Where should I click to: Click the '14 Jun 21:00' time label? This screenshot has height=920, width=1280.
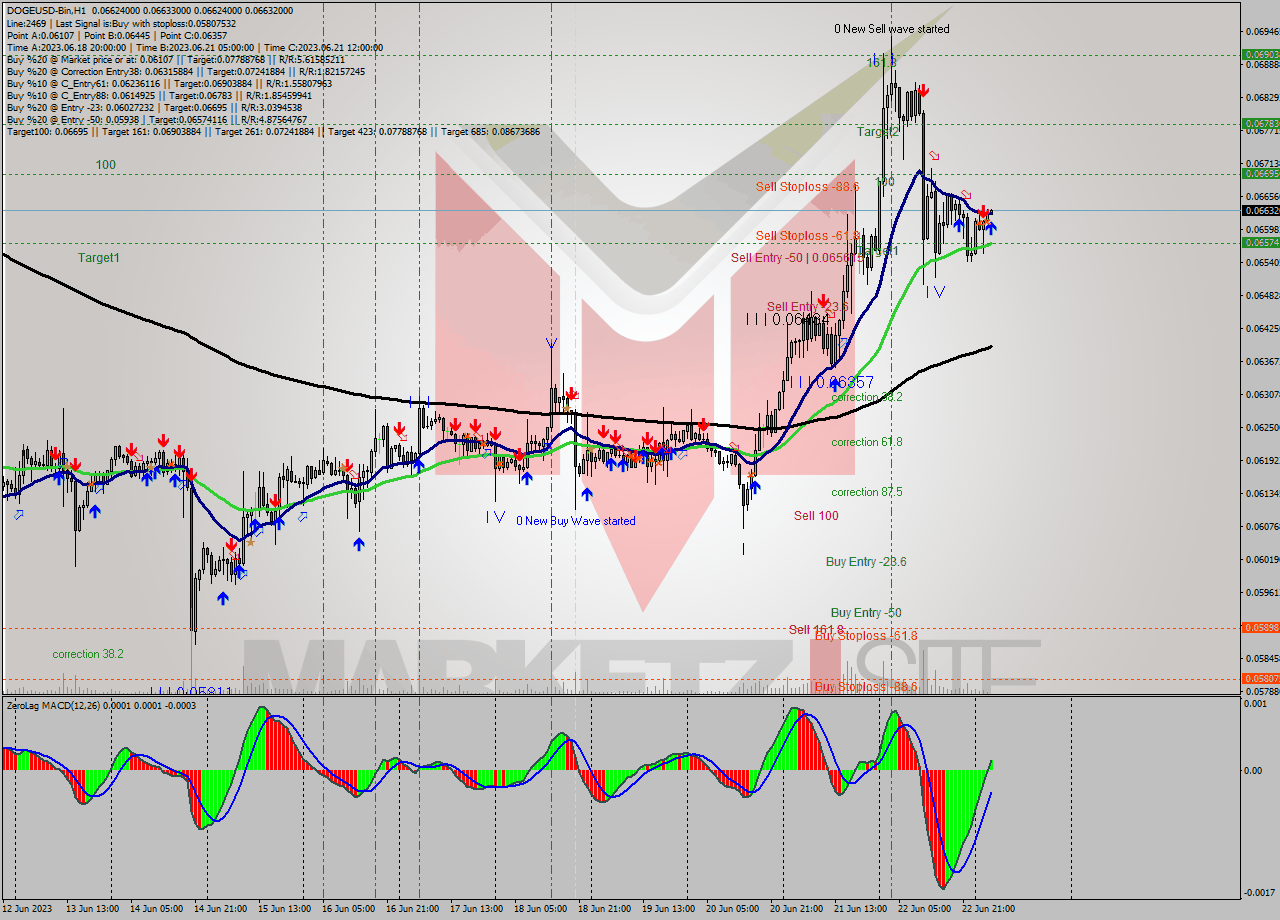pos(220,909)
